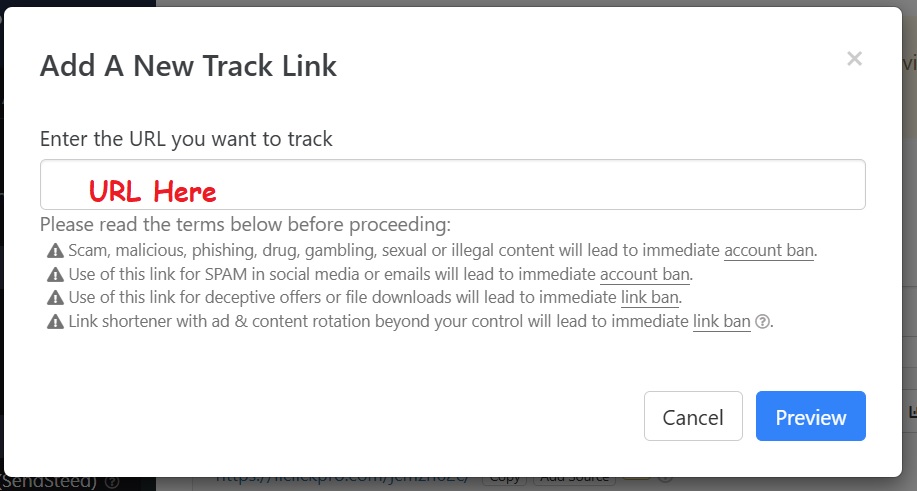
Task: Click the Copy button behind the dialog
Action: 505,479
